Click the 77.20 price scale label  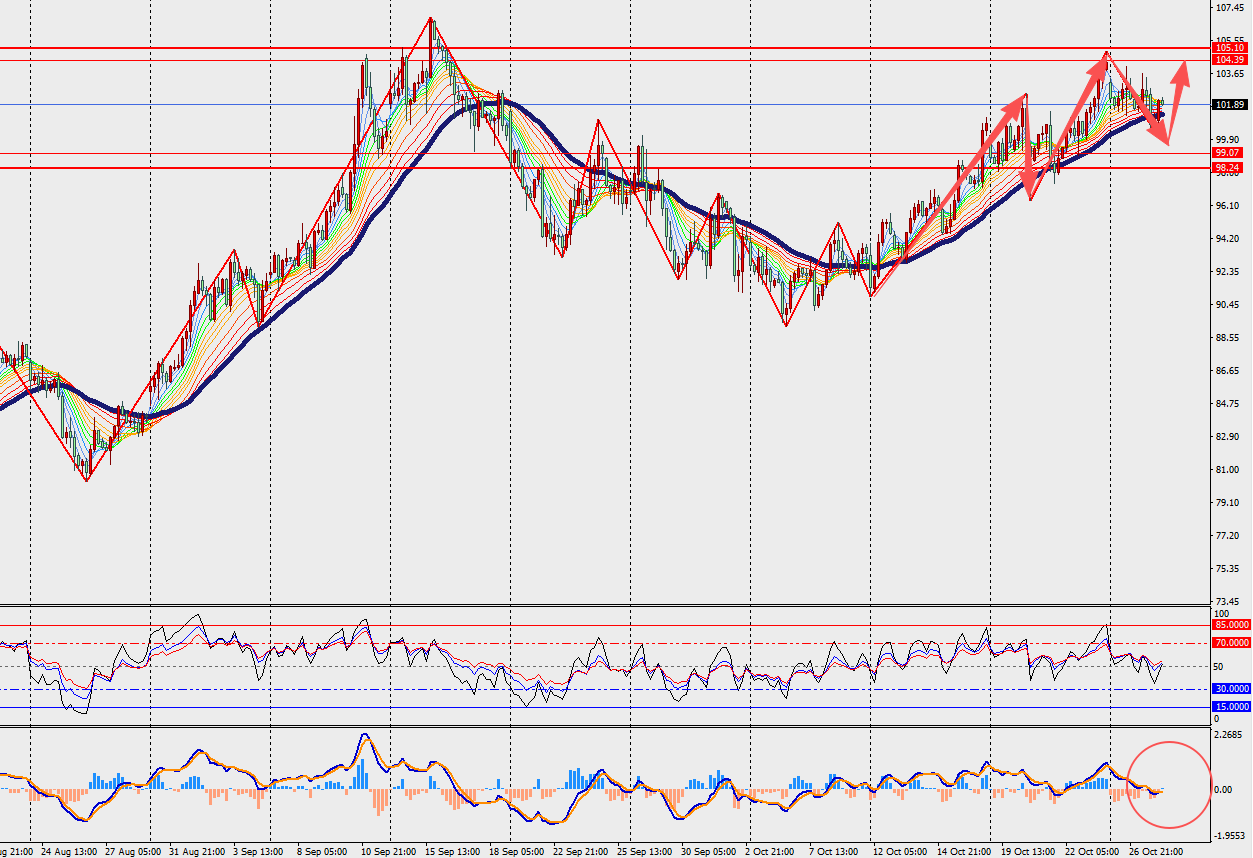1229,536
